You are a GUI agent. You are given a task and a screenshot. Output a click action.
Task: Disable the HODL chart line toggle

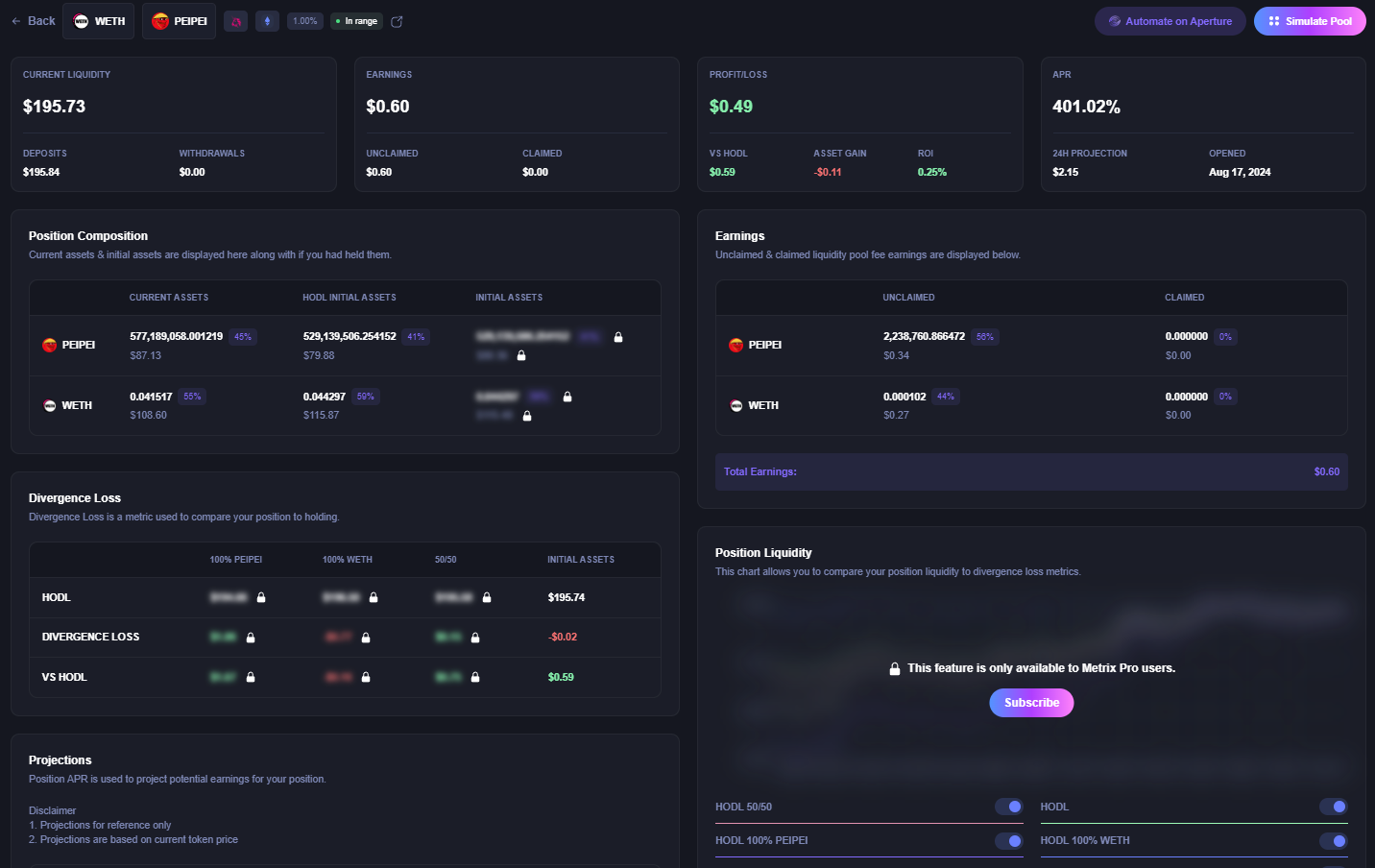pos(1333,807)
